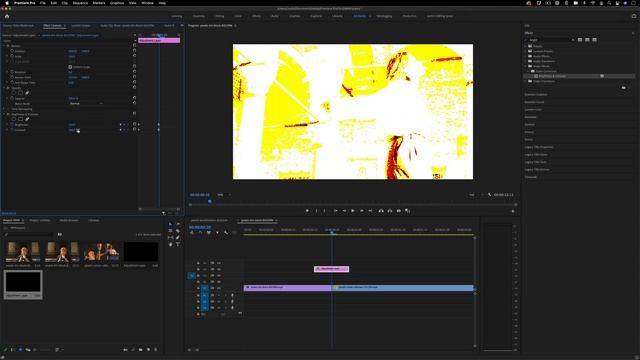Image resolution: width=640 pixels, height=360 pixels.
Task: Click Brightness & Contrast ellipse mask tool
Action: [x=13, y=119]
